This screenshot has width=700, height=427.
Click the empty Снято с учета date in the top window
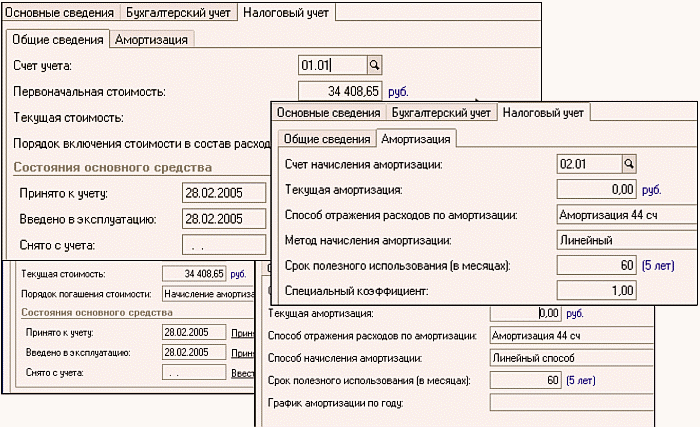[x=225, y=245]
